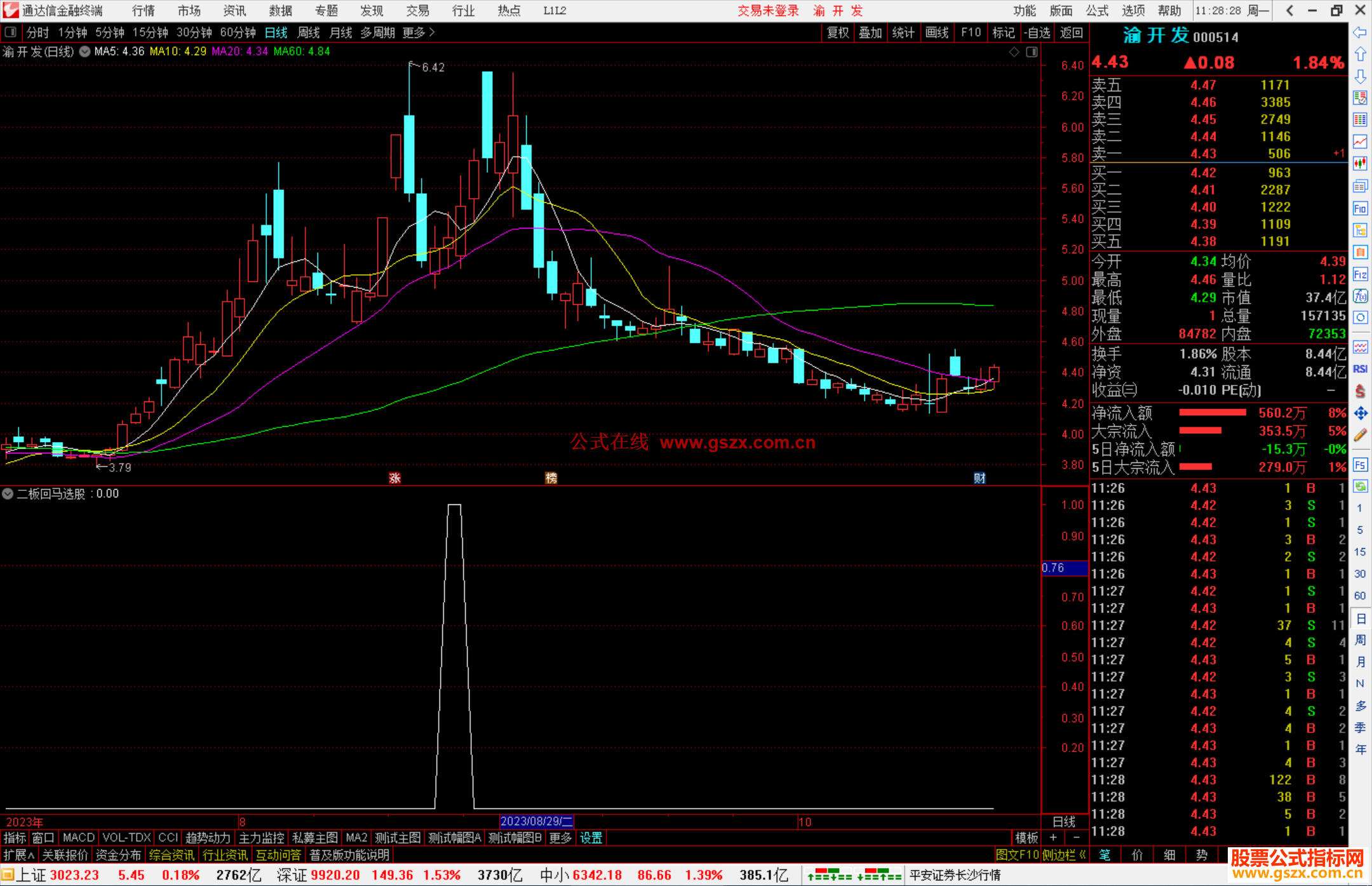Expand the 扩展 panel at bottom left
Screen dimensions: 1372x886
coord(19,855)
